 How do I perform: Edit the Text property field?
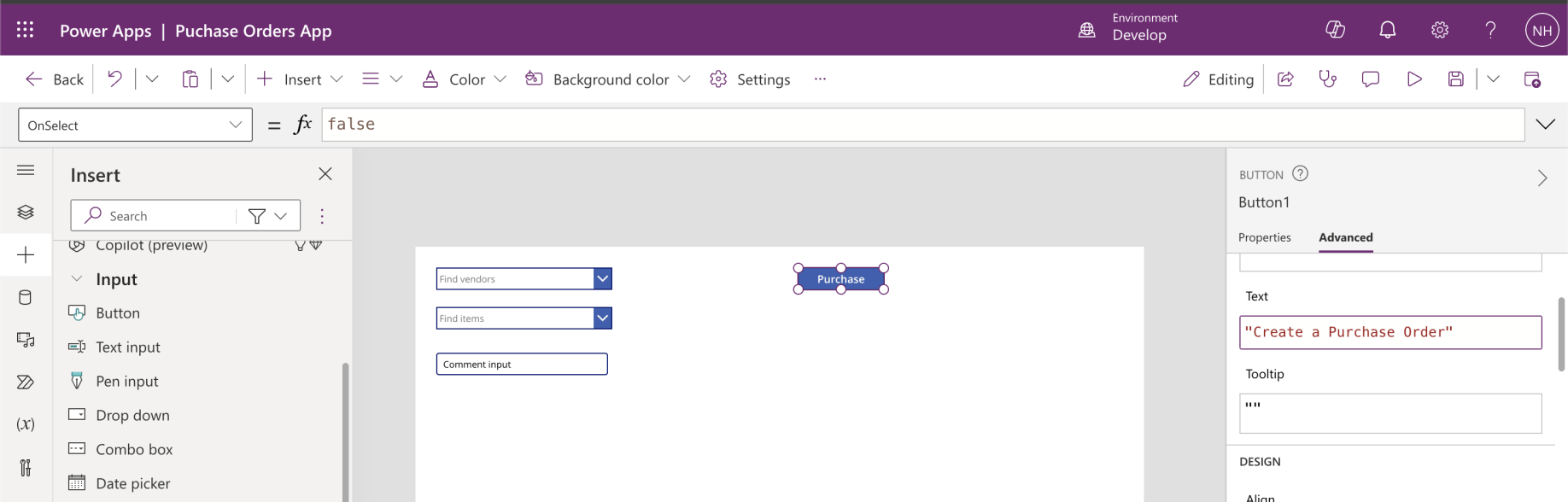tap(1390, 332)
